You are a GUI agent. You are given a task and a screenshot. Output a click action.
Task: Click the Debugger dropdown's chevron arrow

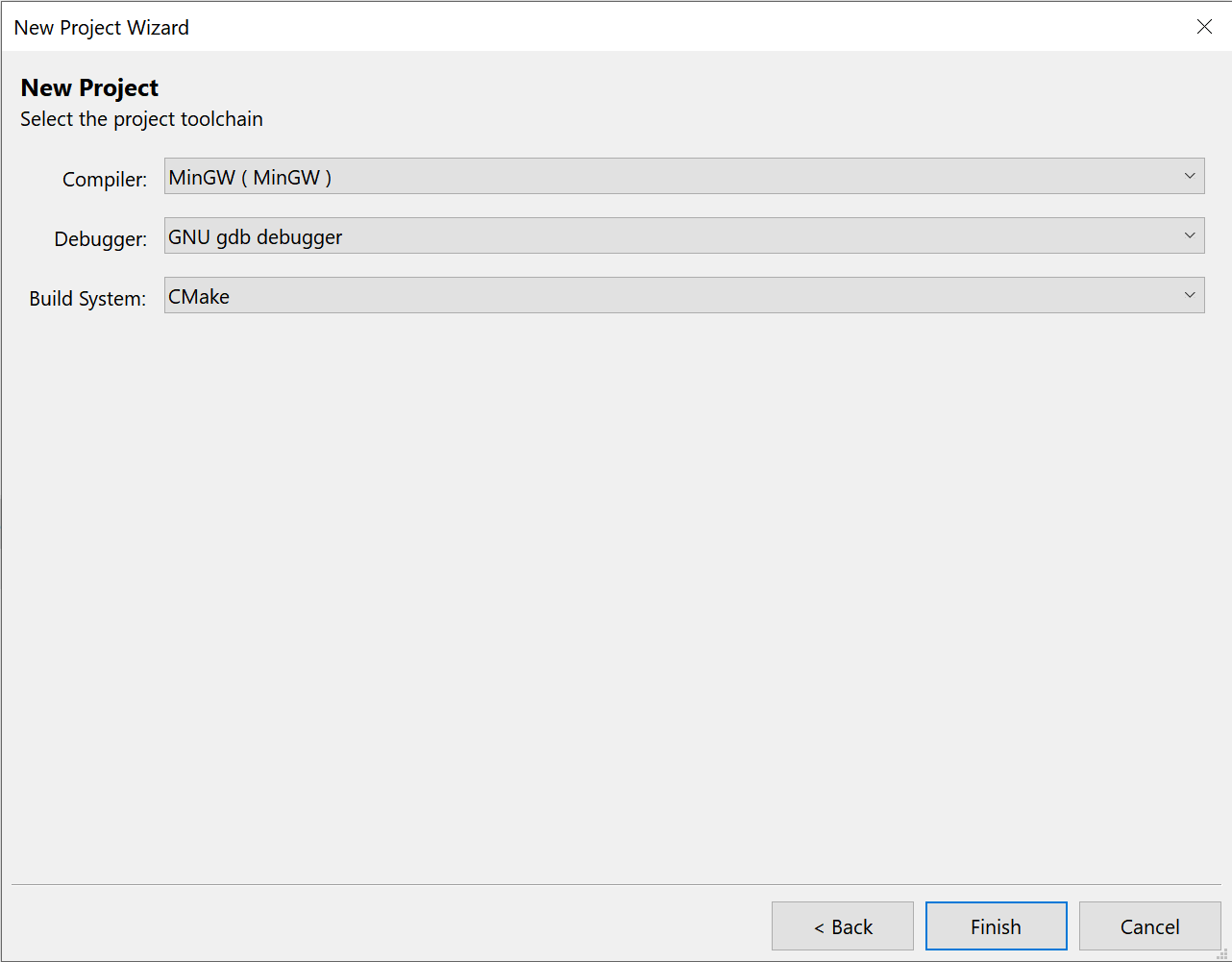pos(1191,235)
